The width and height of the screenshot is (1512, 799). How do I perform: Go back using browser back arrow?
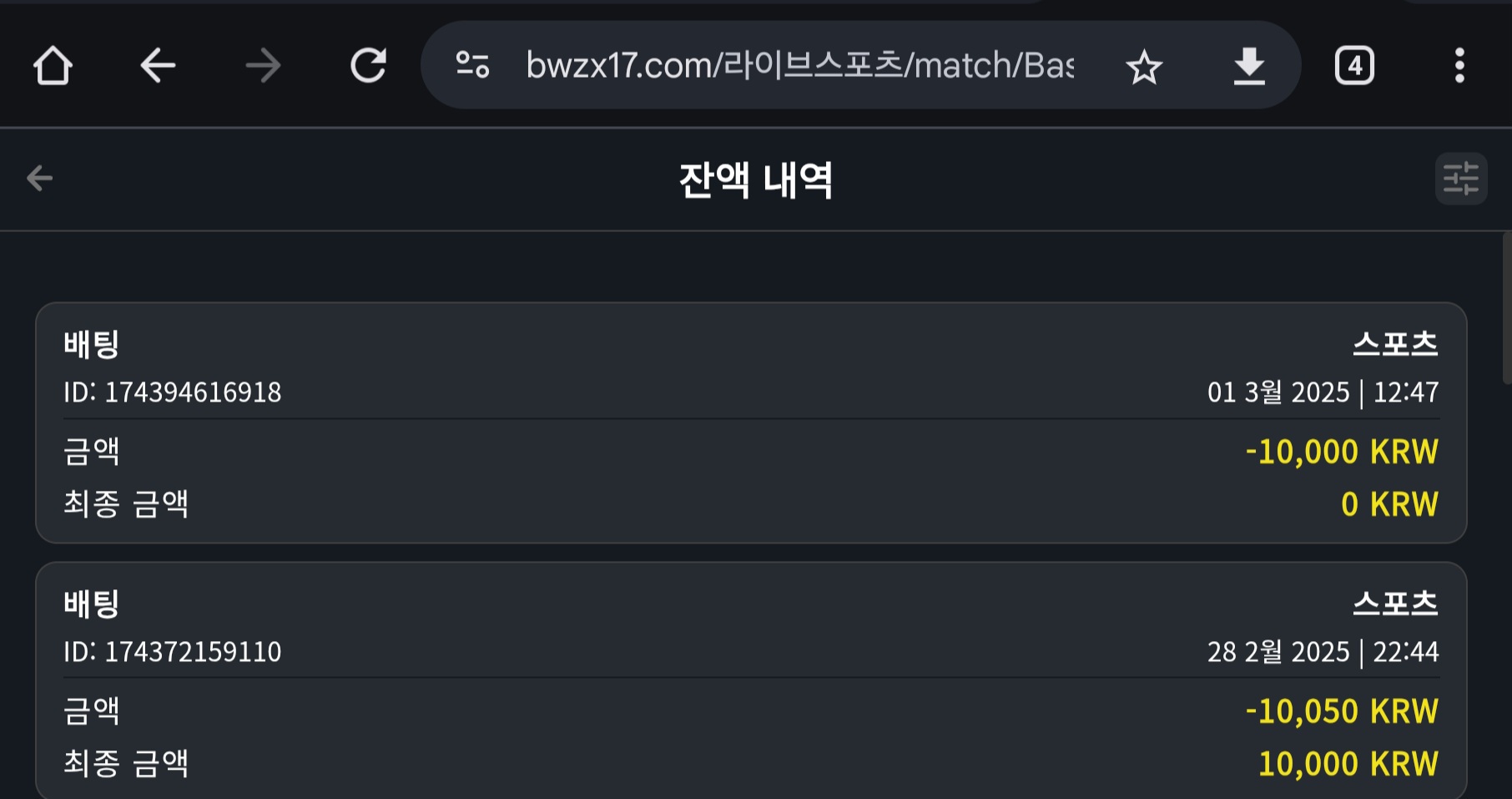[158, 65]
